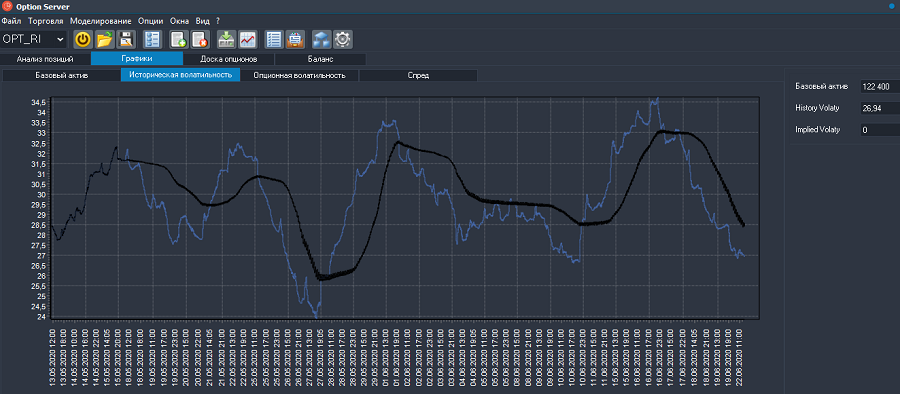Open the Спред chart tab
Image resolution: width=900 pixels, height=394 pixels.
[x=418, y=75]
